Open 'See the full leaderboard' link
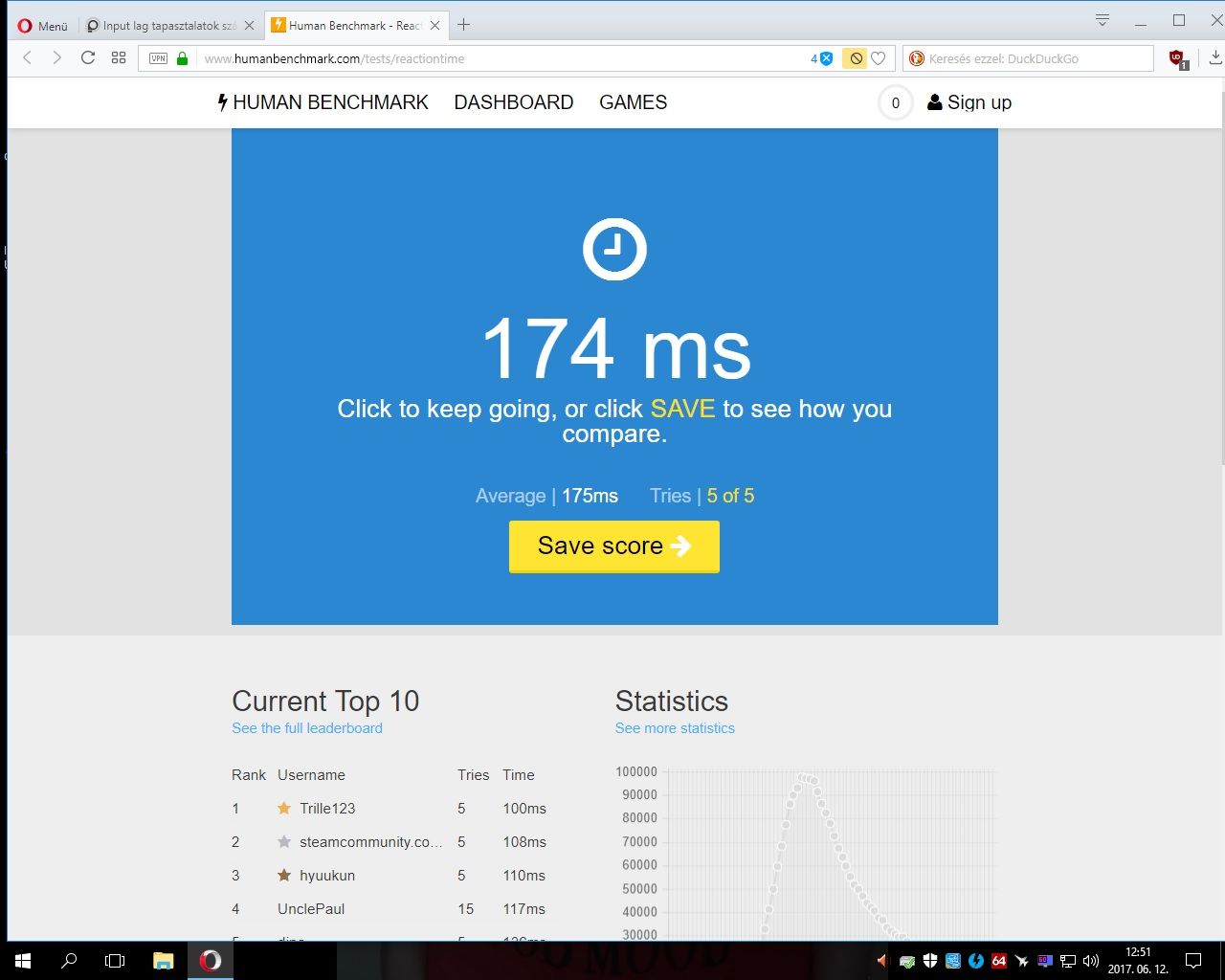The width and height of the screenshot is (1225, 980). tap(307, 728)
